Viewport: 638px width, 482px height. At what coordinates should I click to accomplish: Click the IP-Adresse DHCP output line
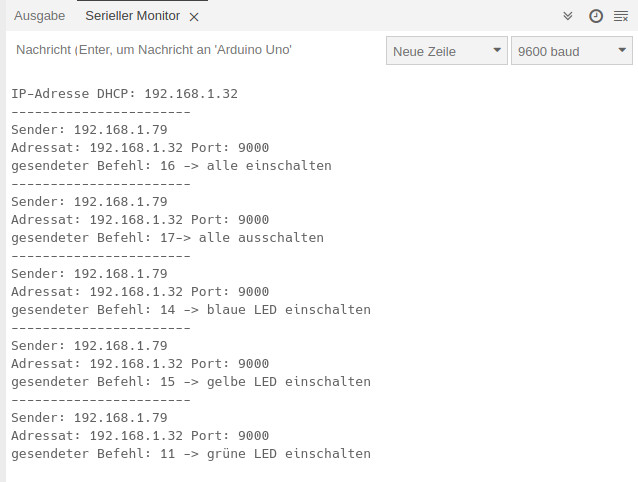[x=125, y=94]
